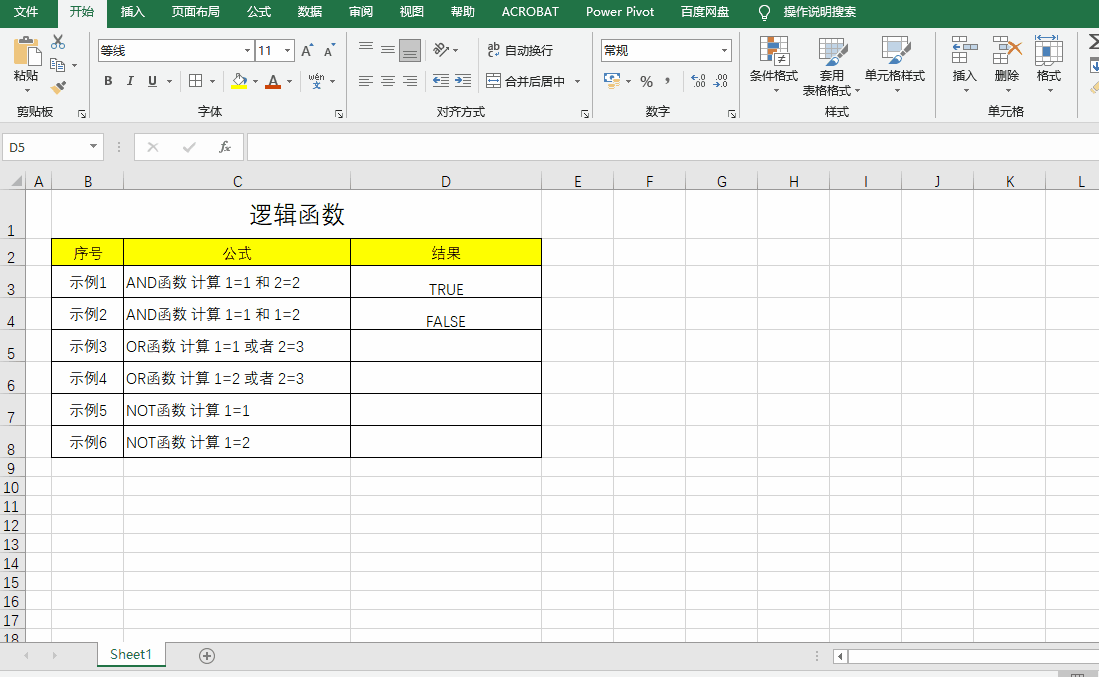Apply borders with the border icon
The width and height of the screenshot is (1099, 677).
point(196,81)
